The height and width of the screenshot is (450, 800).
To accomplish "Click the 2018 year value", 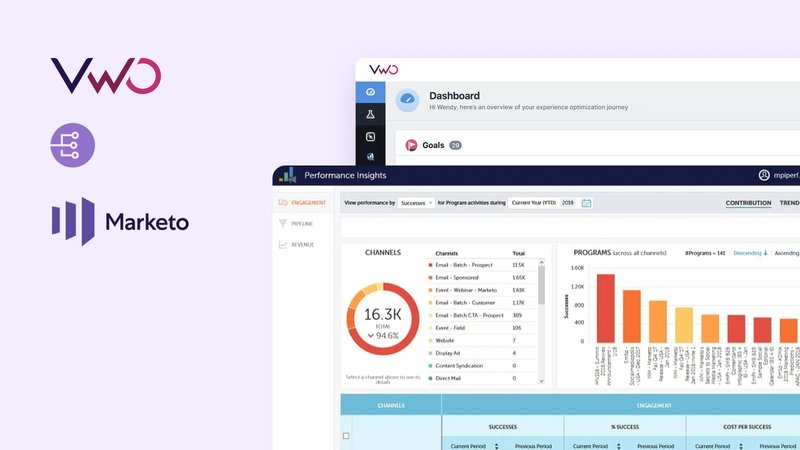I will pos(567,203).
